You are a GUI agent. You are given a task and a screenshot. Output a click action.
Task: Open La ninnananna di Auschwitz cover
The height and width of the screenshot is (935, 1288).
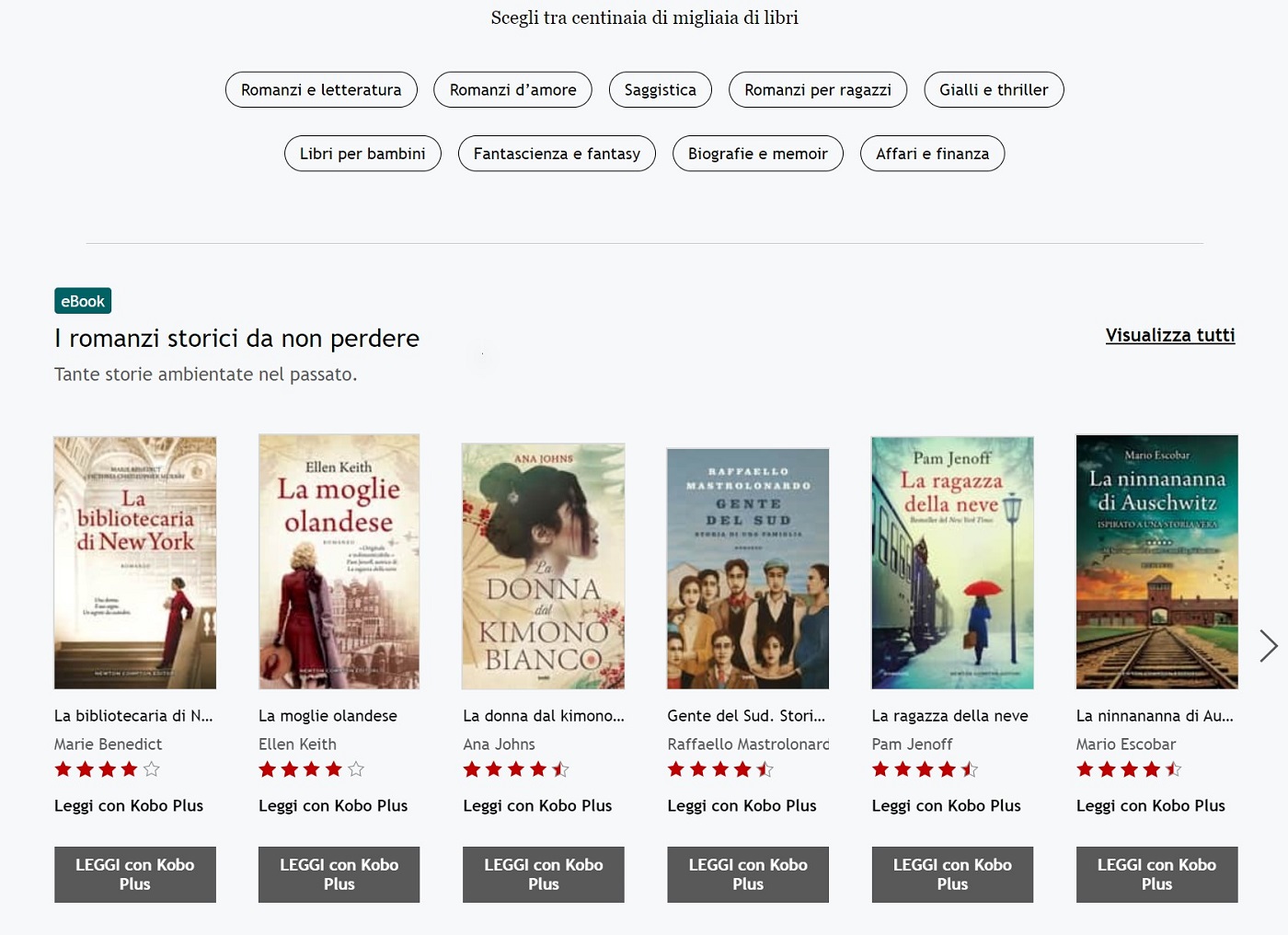coord(1157,561)
